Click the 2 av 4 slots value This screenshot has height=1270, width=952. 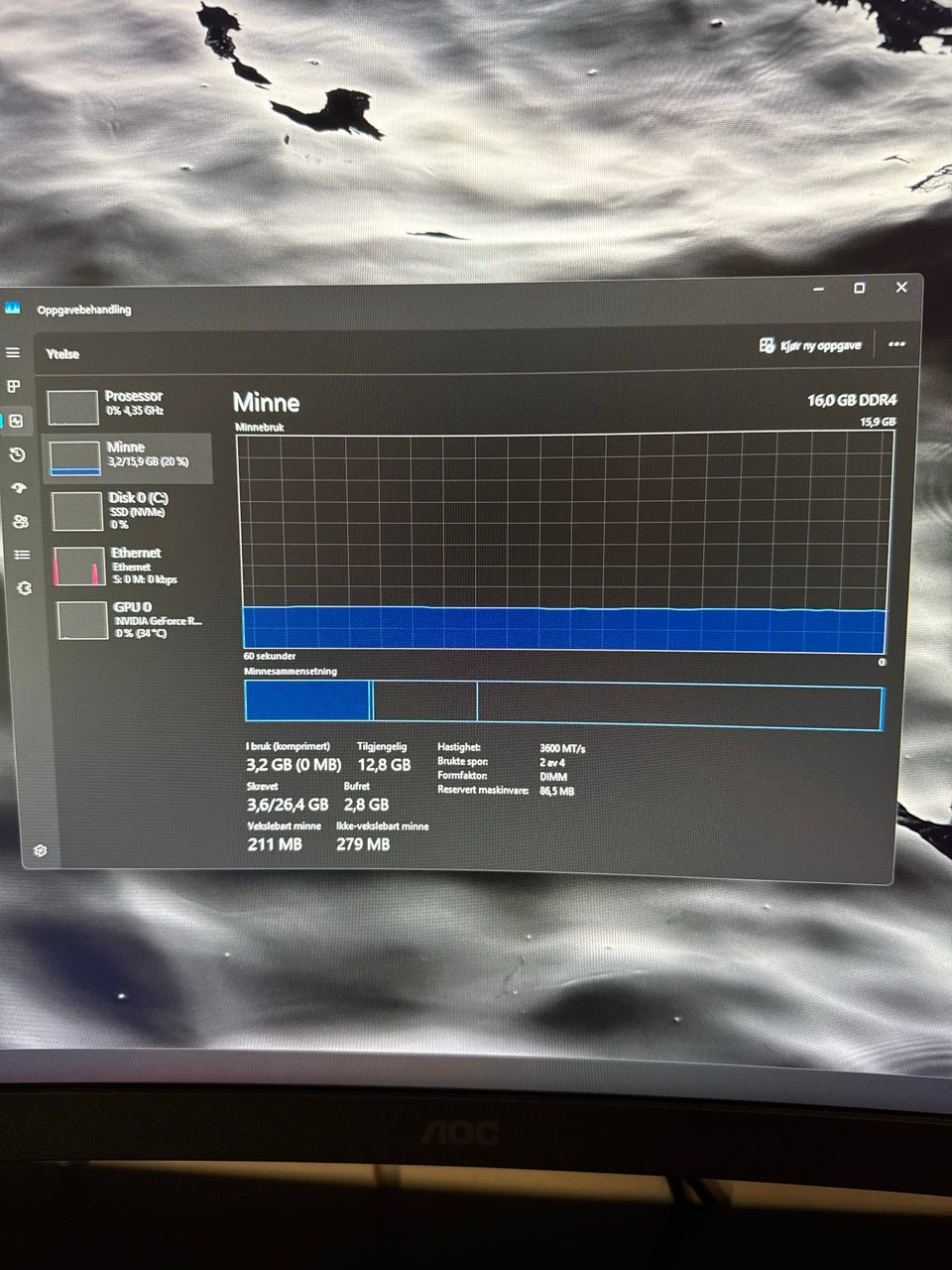552,762
